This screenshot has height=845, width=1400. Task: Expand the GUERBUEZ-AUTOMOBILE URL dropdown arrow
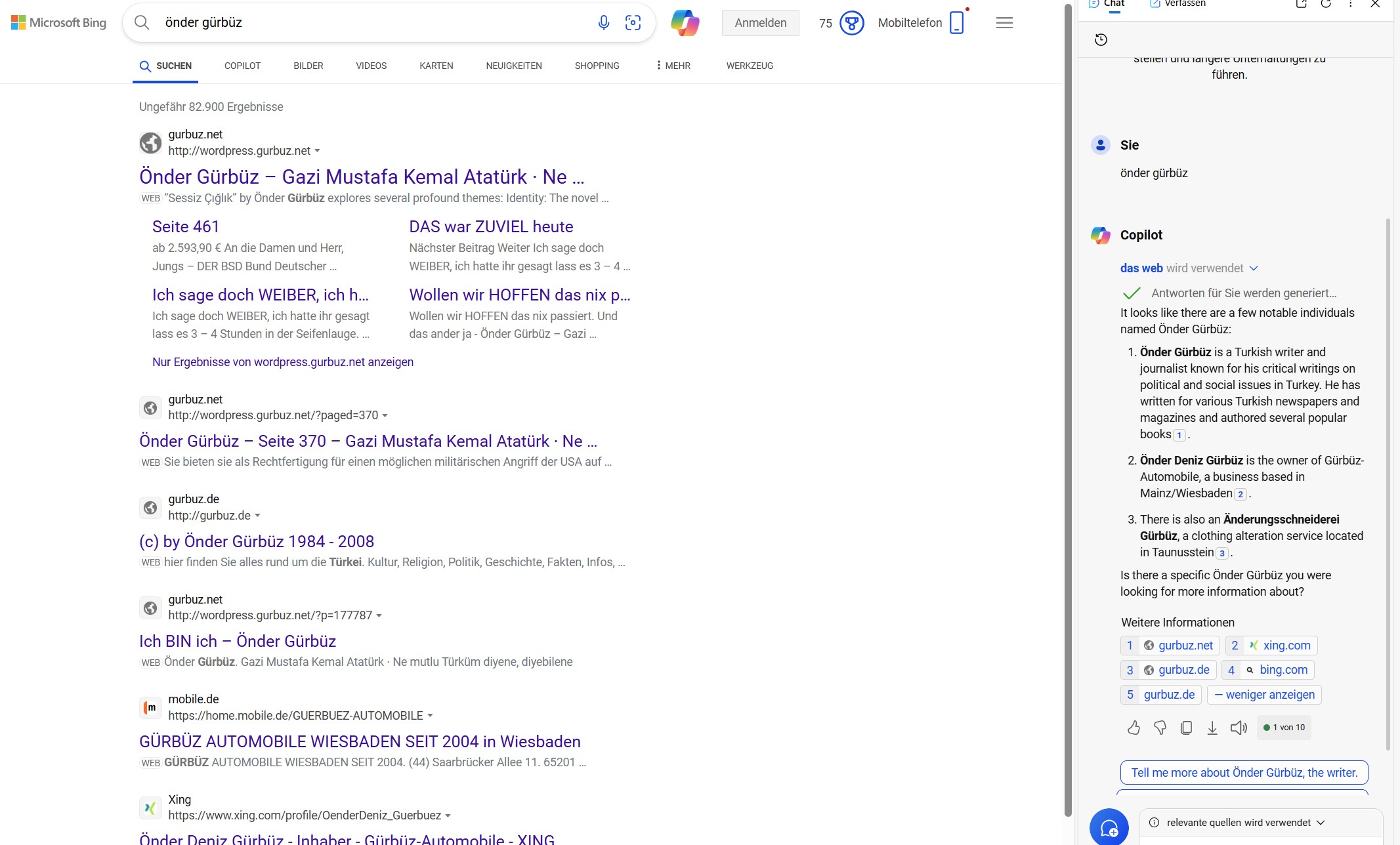pos(430,716)
